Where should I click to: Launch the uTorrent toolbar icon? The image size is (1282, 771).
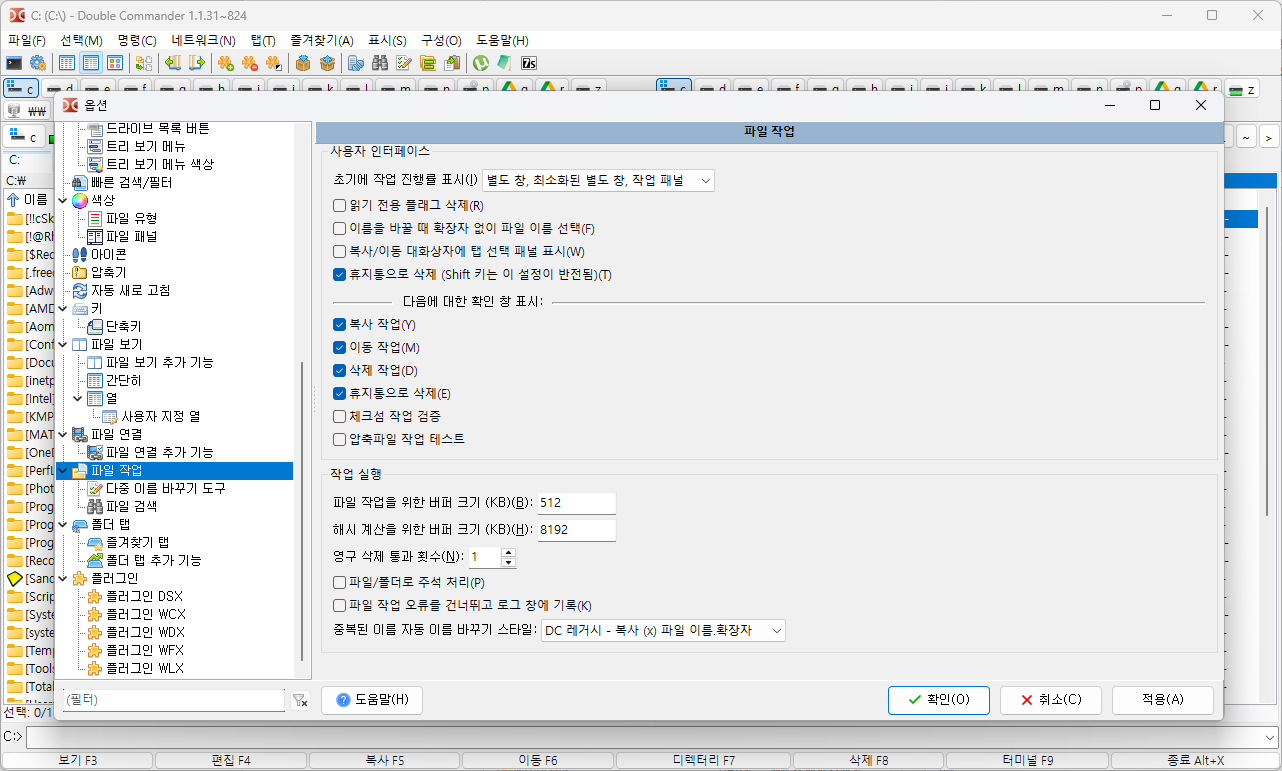(481, 63)
